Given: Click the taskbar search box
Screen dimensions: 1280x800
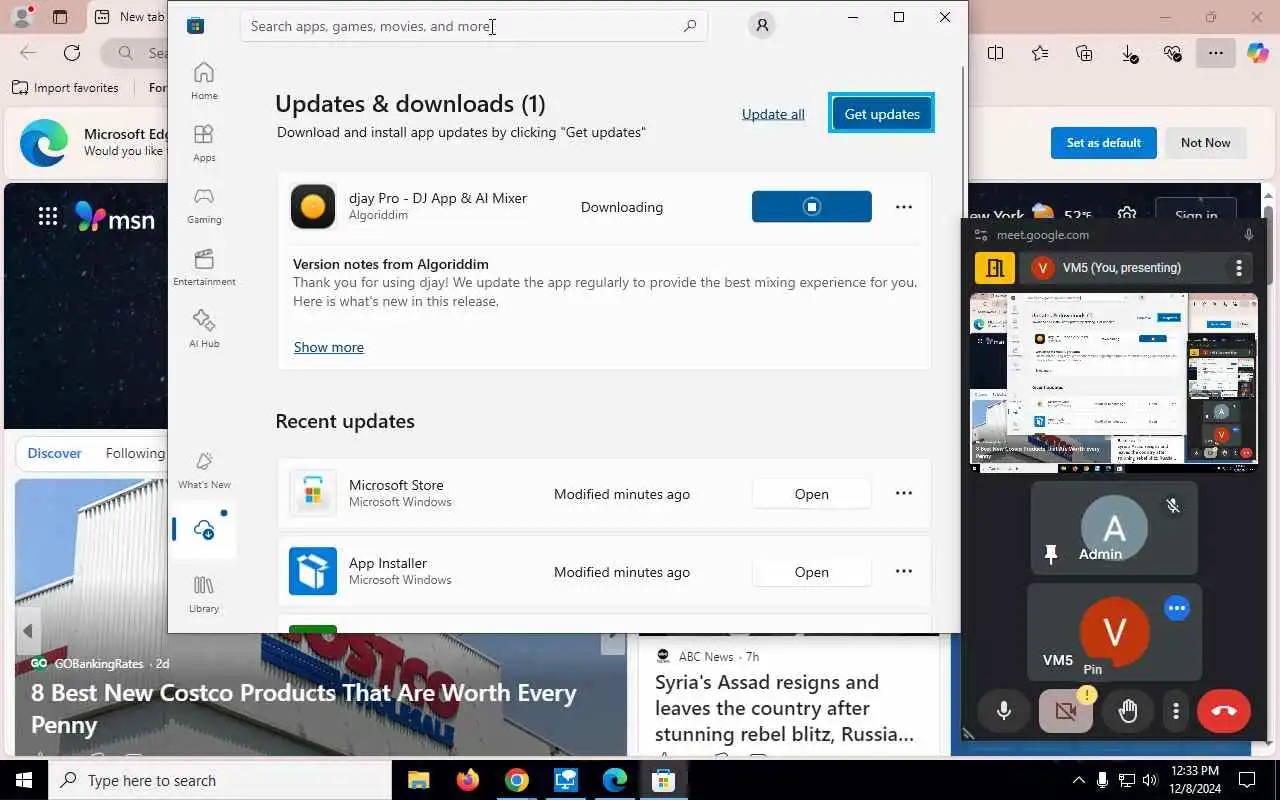Looking at the screenshot, I should click(220, 780).
